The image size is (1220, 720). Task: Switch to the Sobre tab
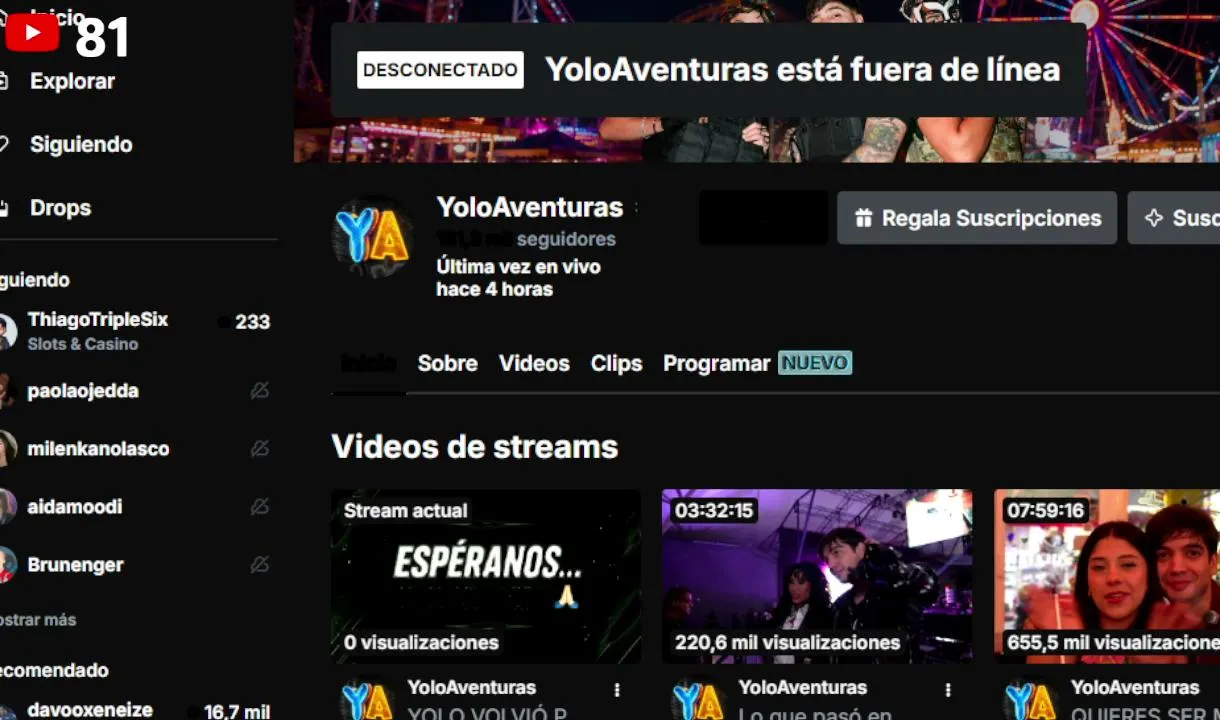[447, 363]
